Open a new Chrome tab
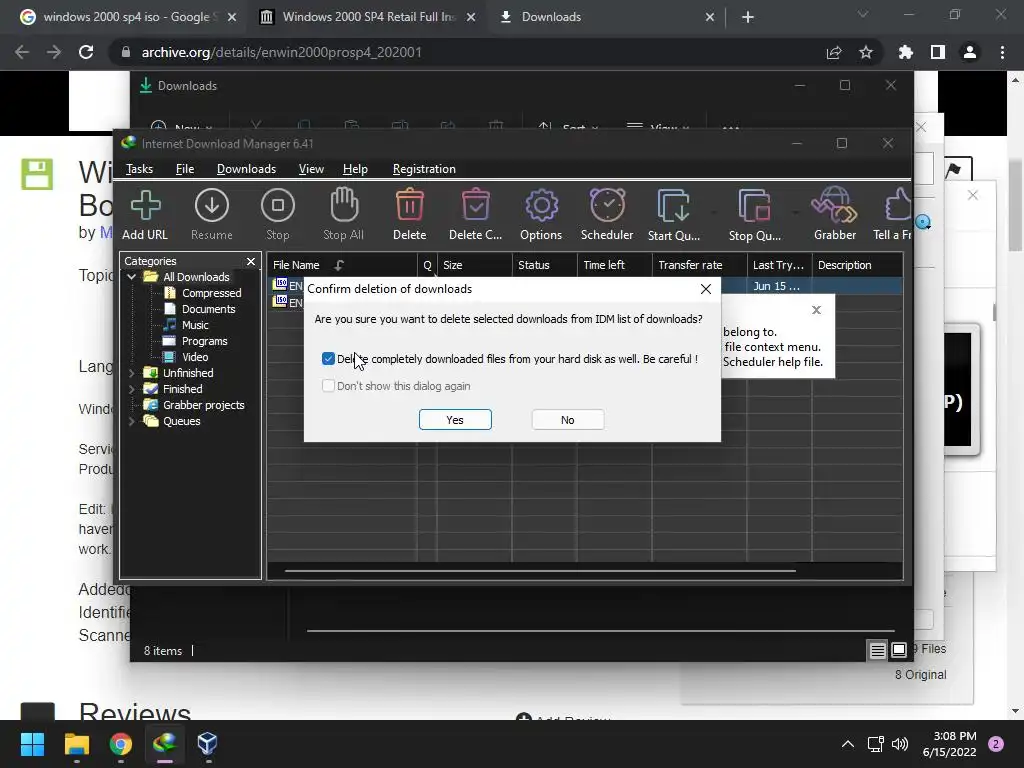 [x=748, y=17]
